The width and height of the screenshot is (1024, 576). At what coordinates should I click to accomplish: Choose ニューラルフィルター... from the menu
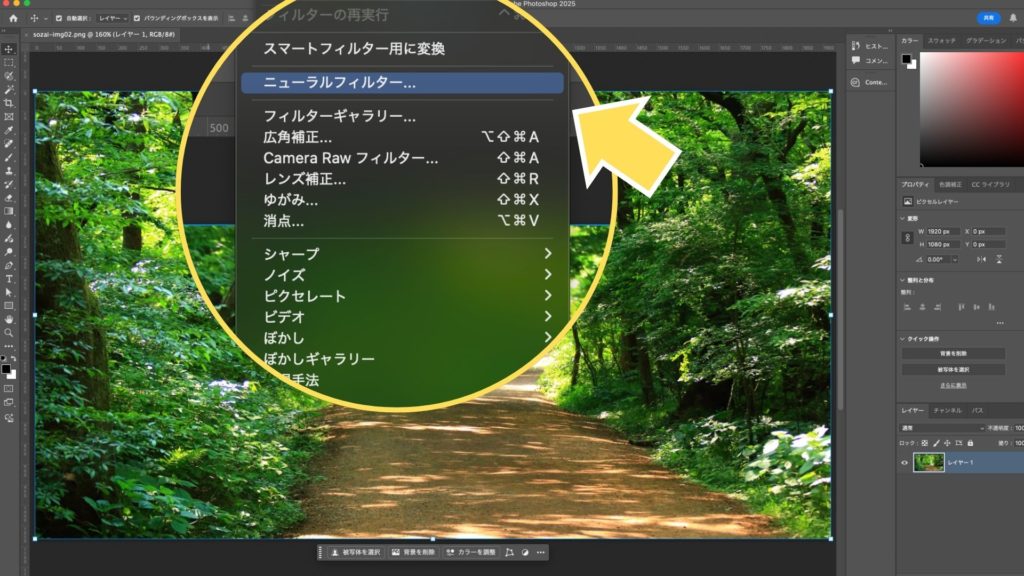point(402,83)
